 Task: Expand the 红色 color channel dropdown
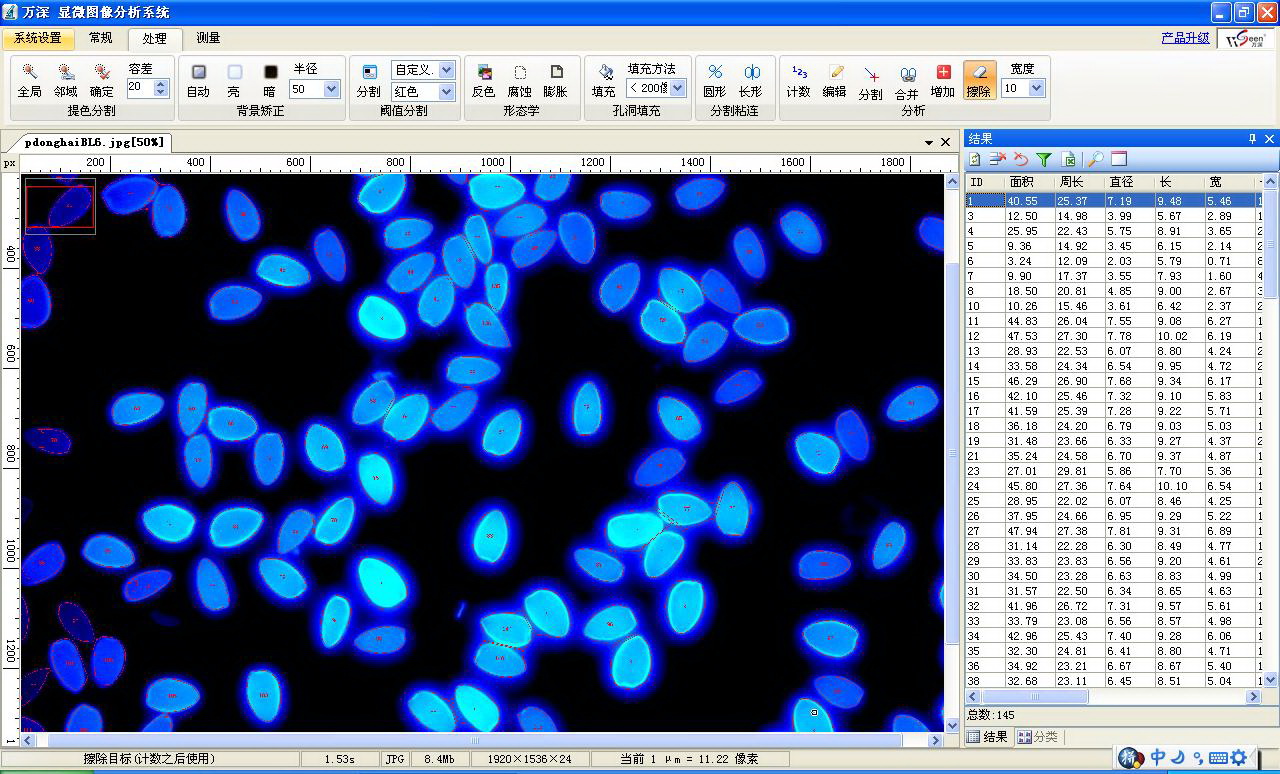[x=446, y=92]
